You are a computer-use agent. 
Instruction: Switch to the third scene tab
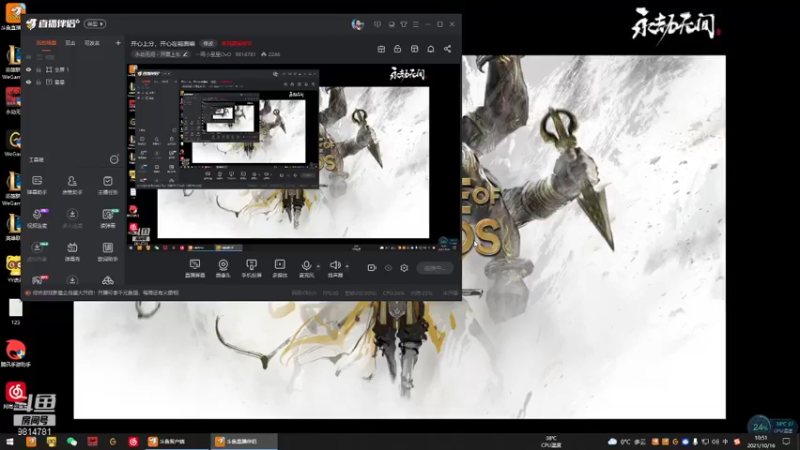click(x=92, y=43)
